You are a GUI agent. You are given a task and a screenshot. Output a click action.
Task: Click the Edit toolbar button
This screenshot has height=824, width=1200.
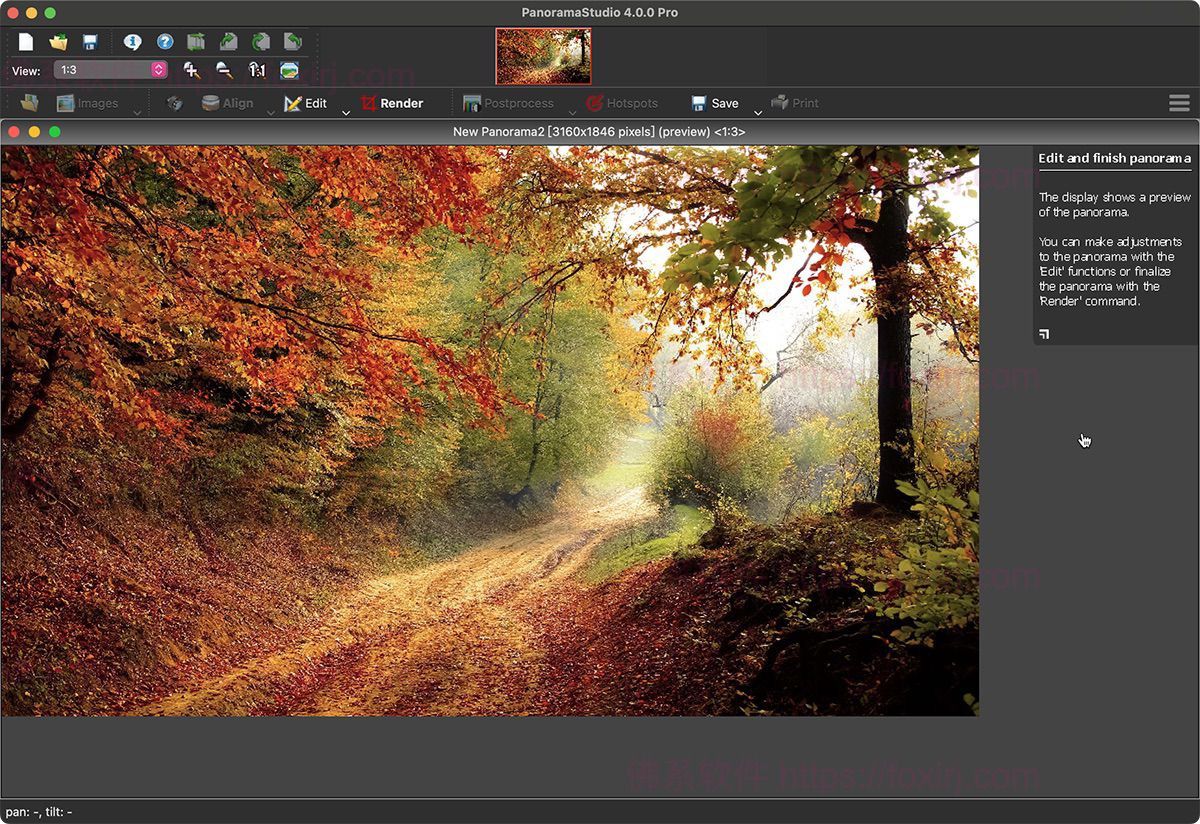click(x=305, y=103)
